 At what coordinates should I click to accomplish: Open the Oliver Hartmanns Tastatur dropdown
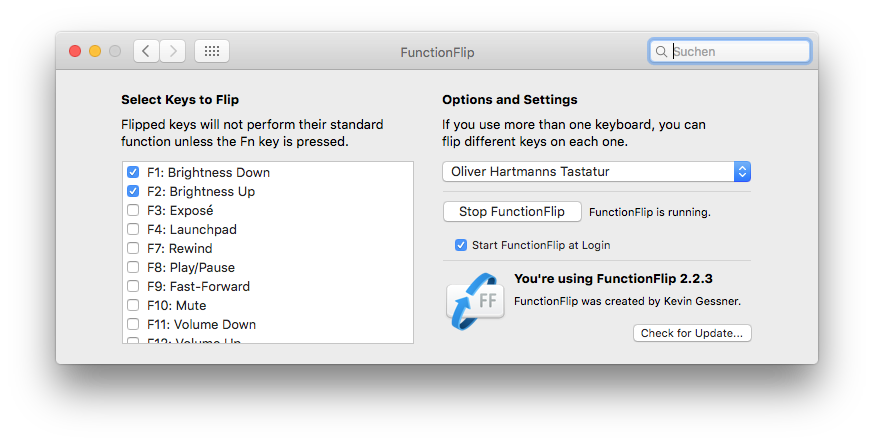coord(596,172)
